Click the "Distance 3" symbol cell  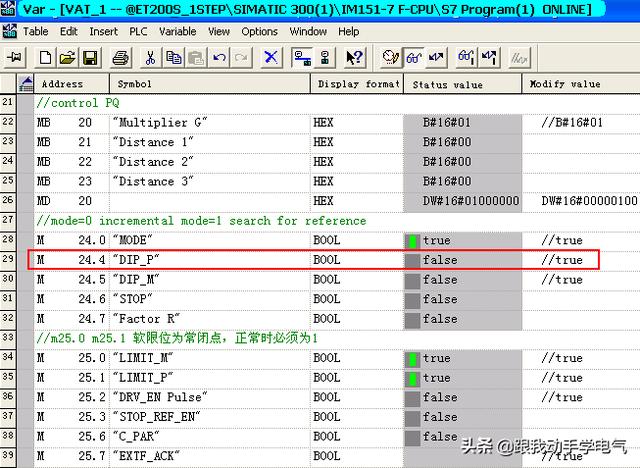click(210, 182)
